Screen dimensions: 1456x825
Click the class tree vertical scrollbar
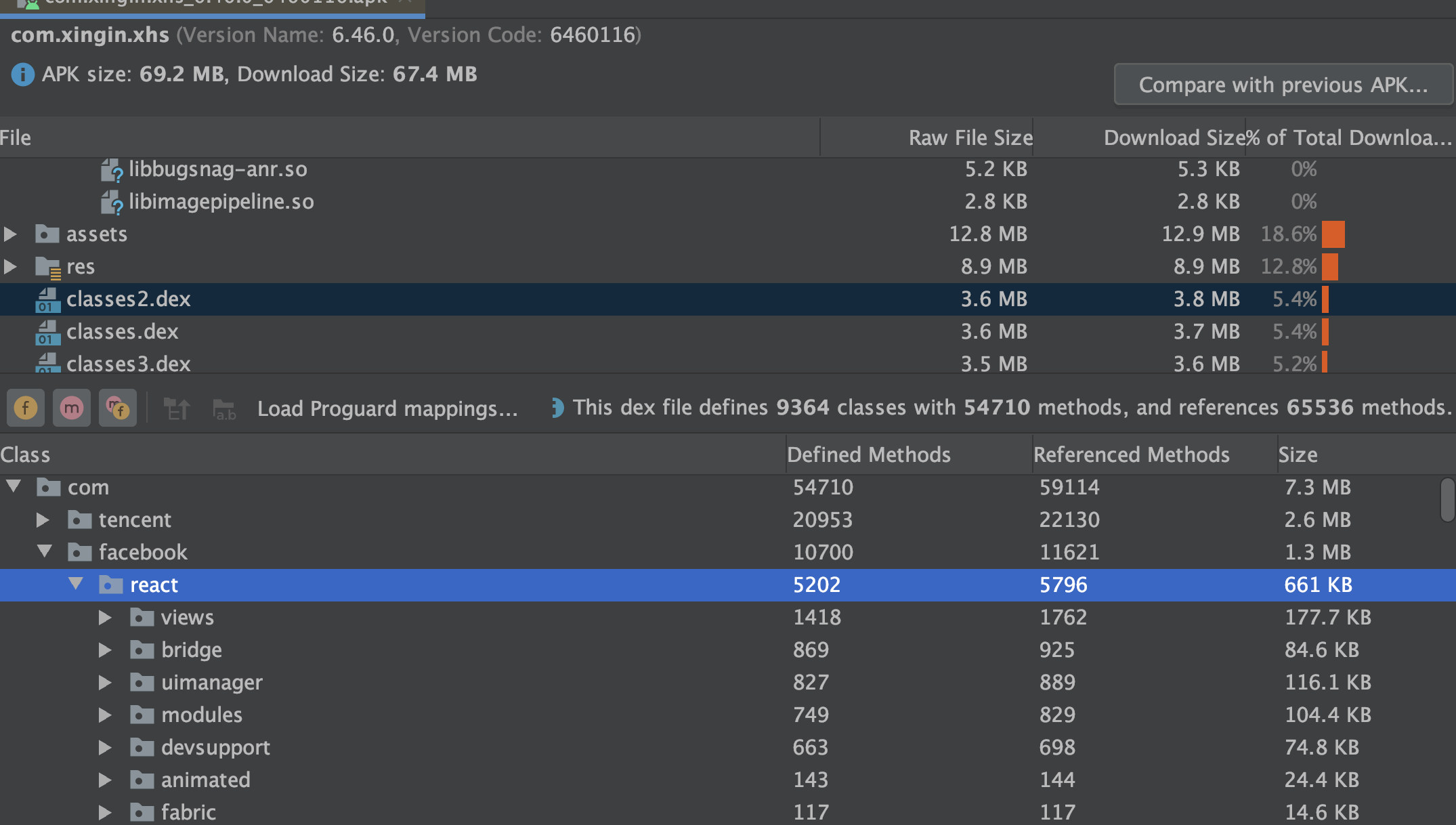1447,500
